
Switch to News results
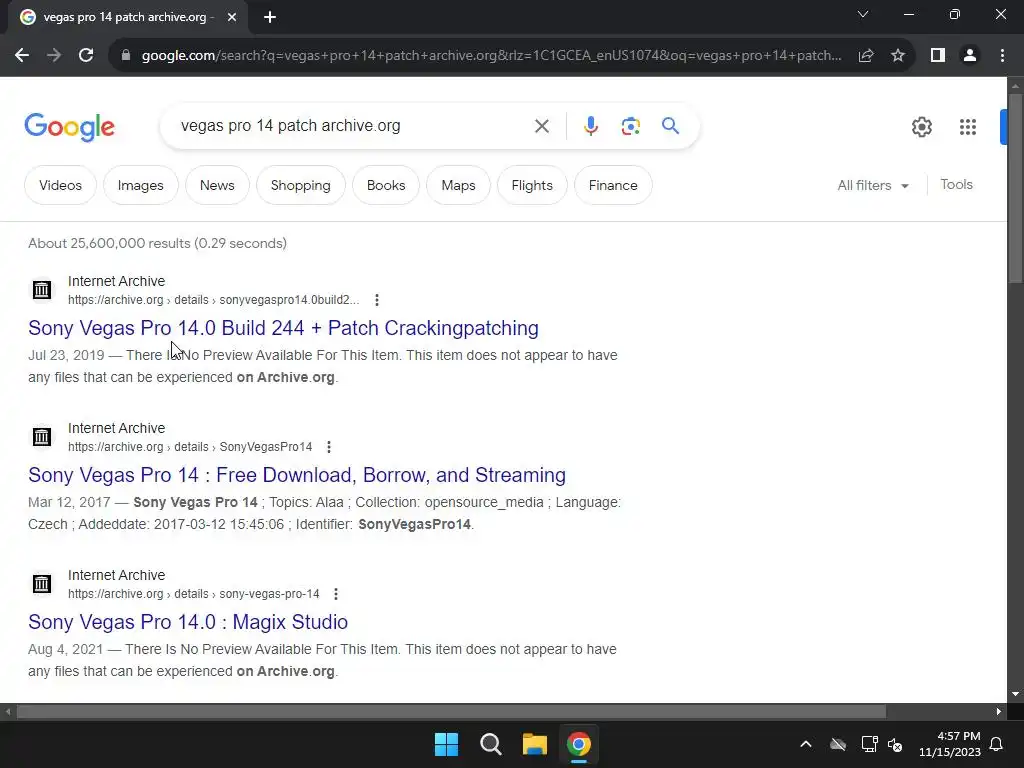(217, 185)
